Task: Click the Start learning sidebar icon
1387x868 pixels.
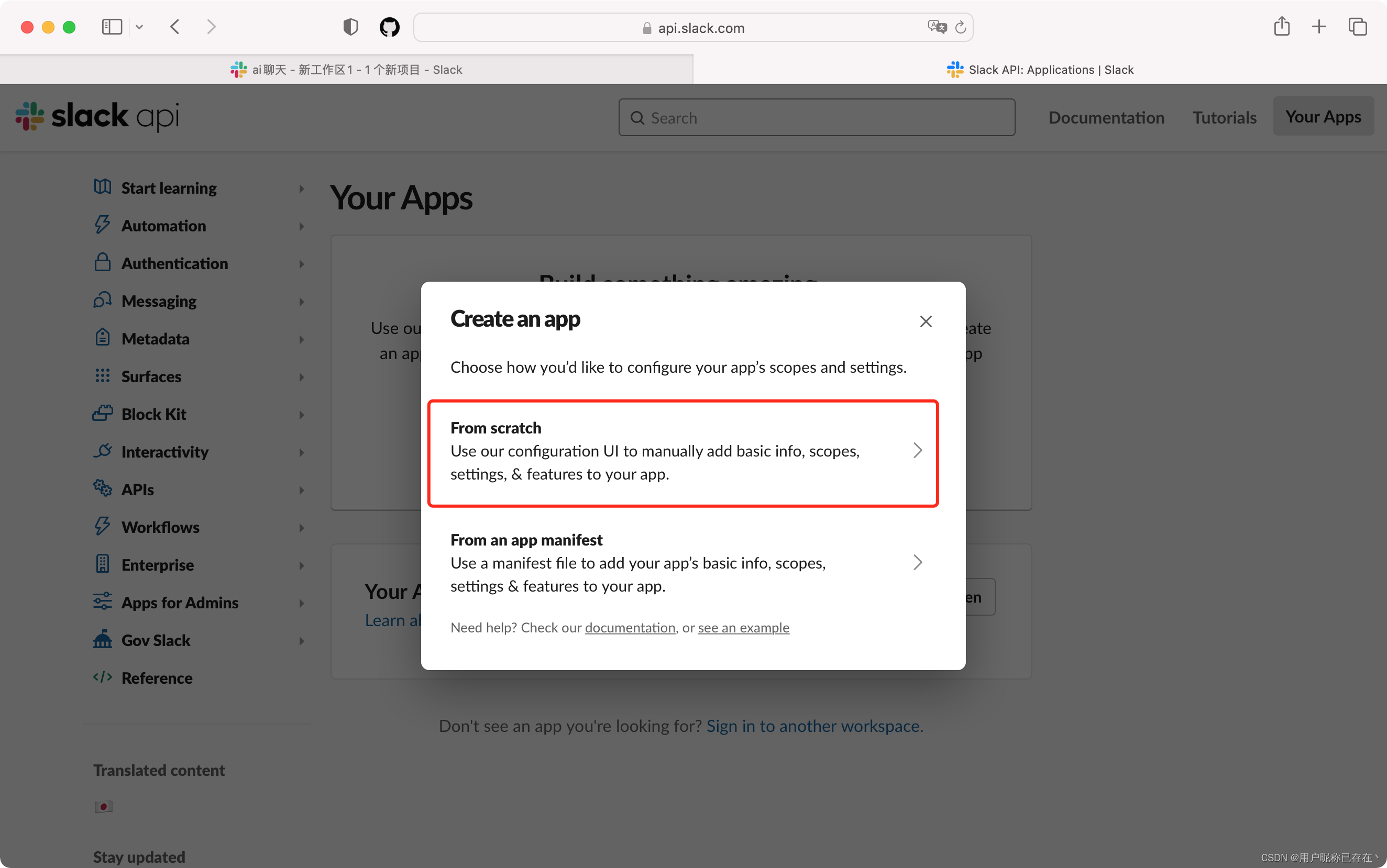Action: (102, 187)
